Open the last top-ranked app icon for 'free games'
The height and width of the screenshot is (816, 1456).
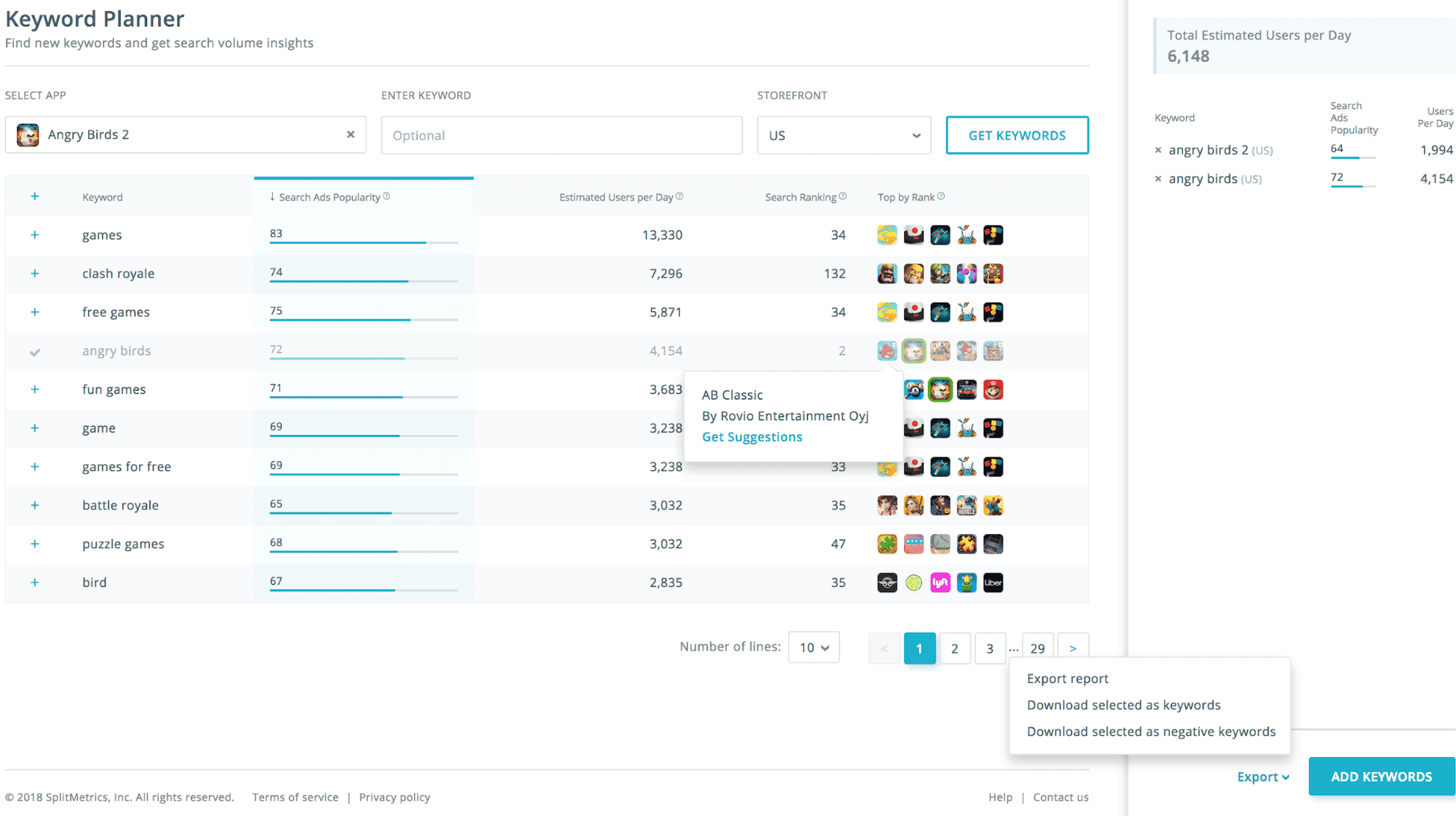pos(993,312)
